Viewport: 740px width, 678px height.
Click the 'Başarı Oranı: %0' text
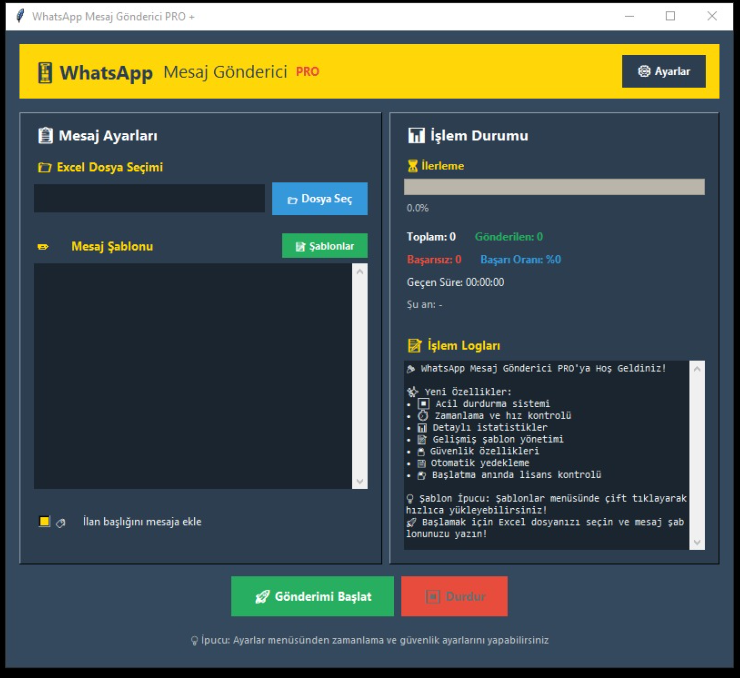pyautogui.click(x=521, y=259)
